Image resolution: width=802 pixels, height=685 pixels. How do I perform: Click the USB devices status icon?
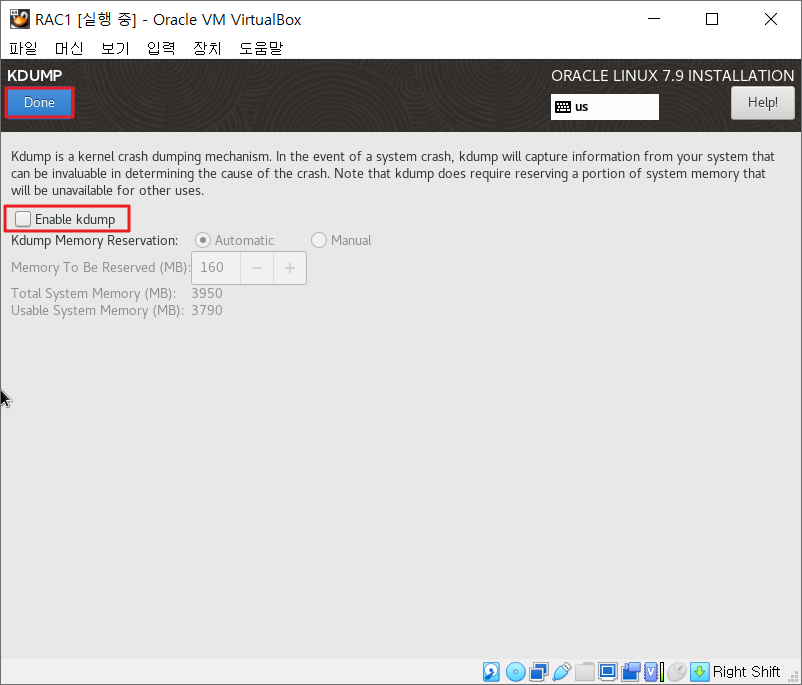[x=562, y=671]
